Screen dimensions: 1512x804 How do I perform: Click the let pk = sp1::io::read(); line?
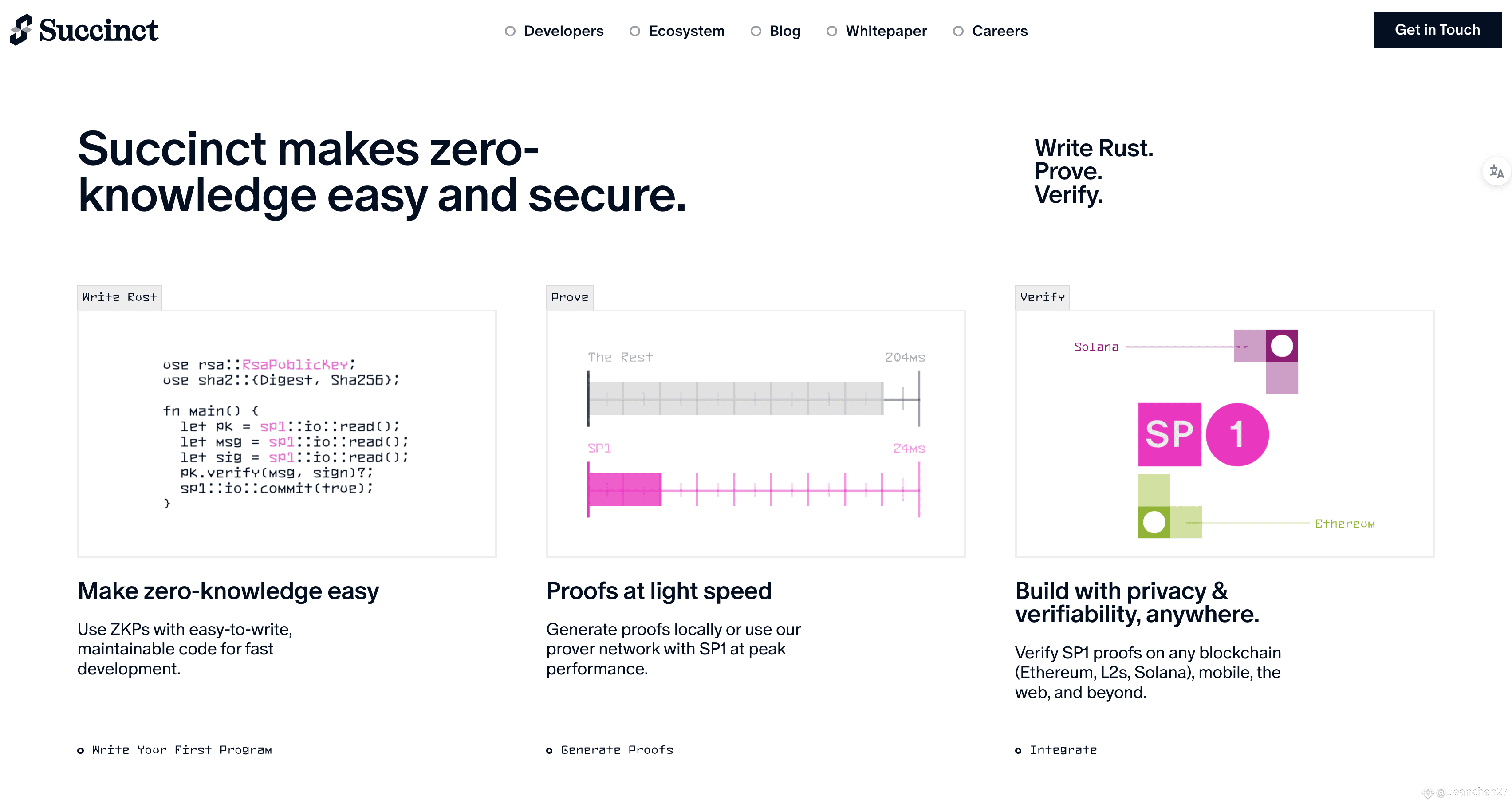click(290, 426)
